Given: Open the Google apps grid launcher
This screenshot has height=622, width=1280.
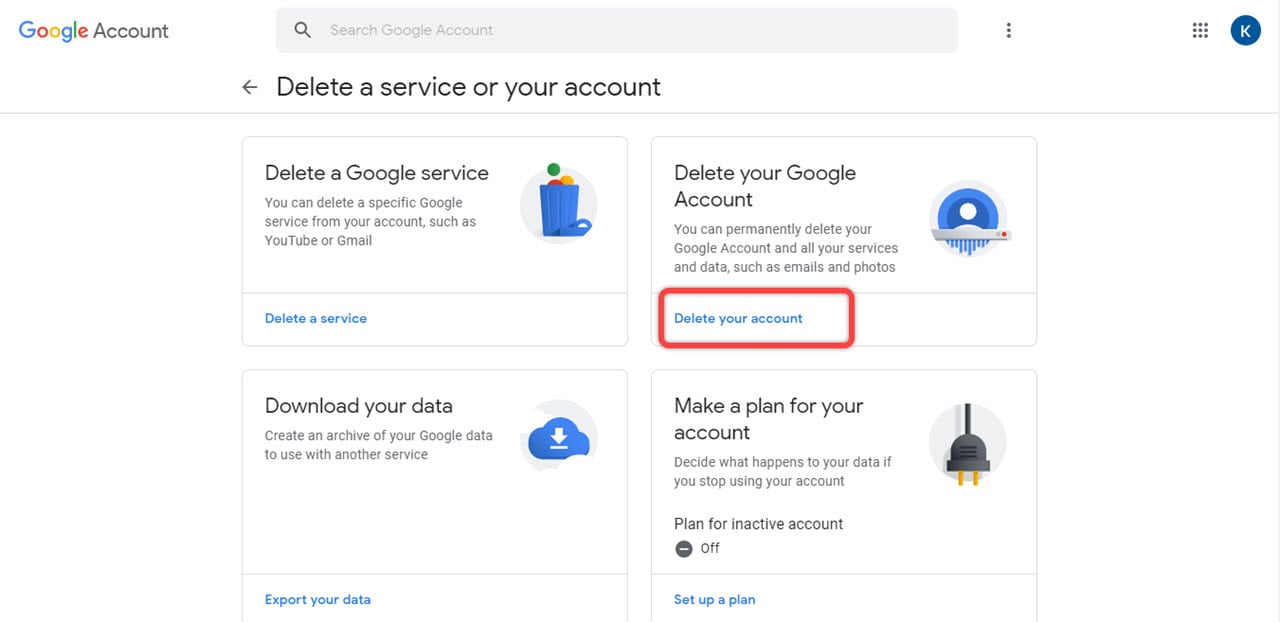Looking at the screenshot, I should [1200, 31].
